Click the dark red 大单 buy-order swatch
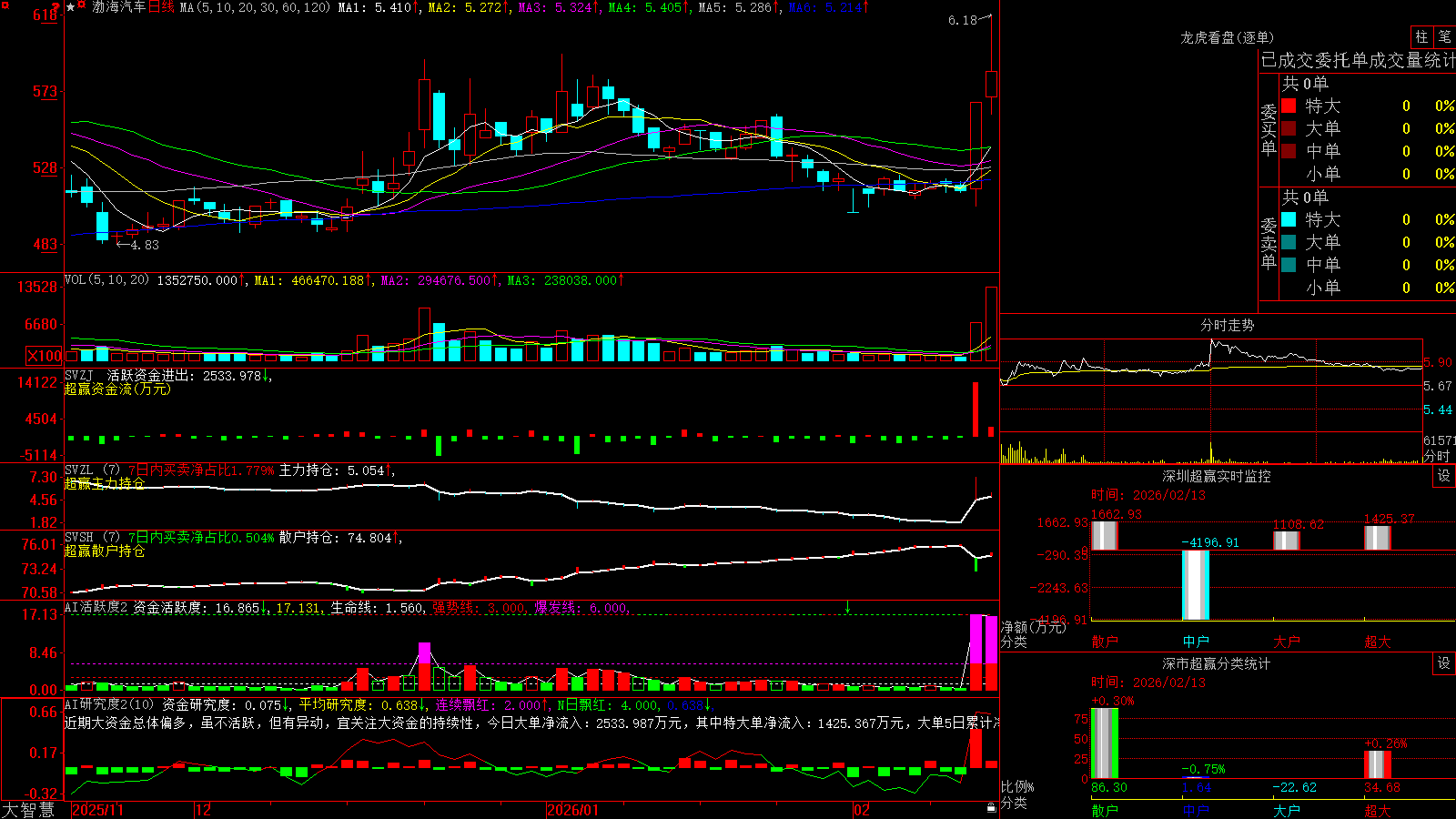The image size is (1456, 819). tap(1289, 128)
